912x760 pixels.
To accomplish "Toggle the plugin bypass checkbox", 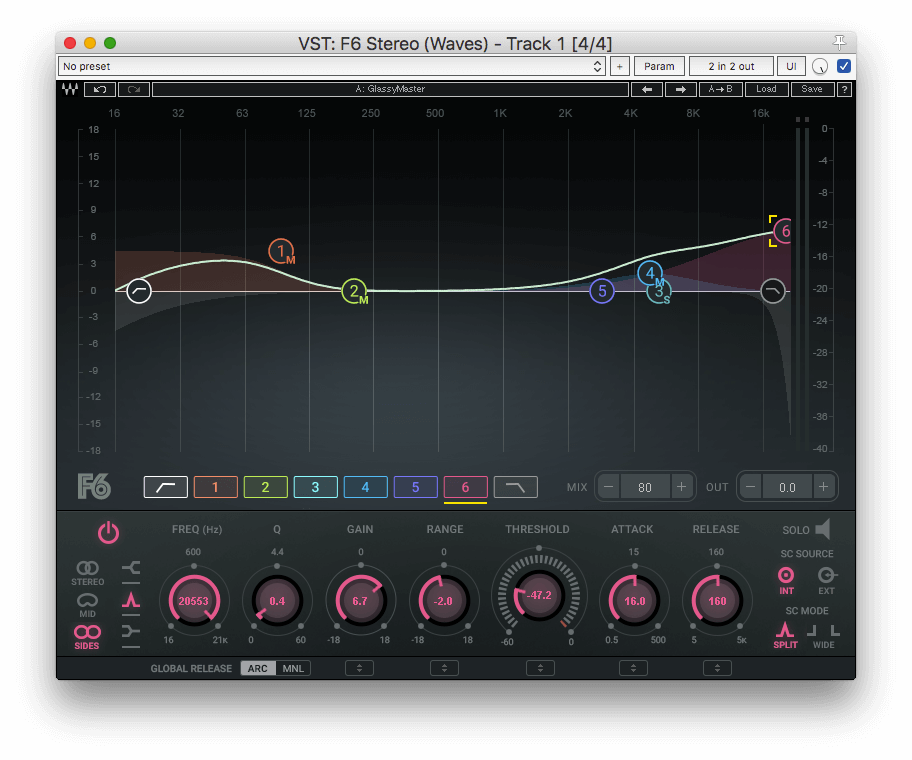I will pos(844,66).
